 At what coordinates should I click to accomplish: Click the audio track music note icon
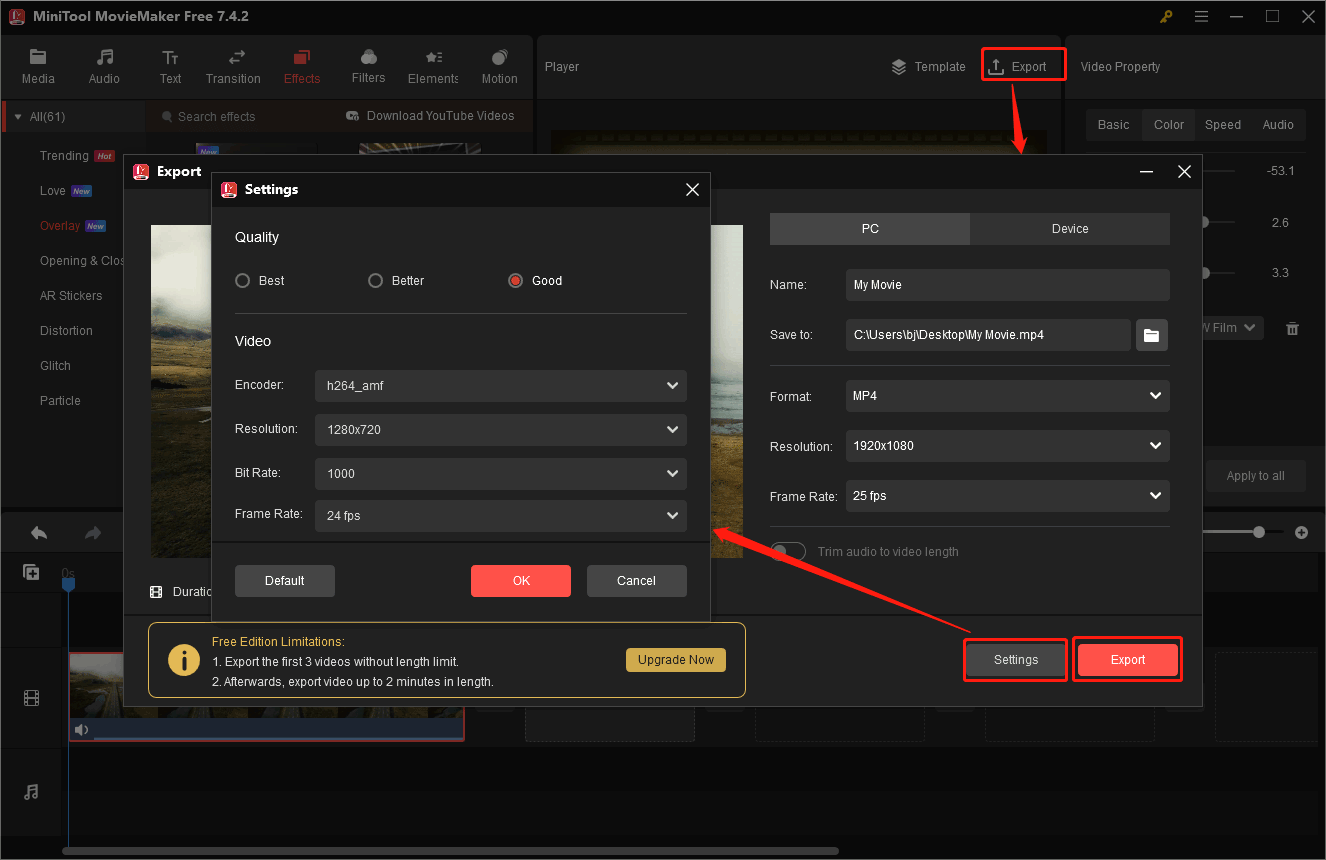point(31,792)
